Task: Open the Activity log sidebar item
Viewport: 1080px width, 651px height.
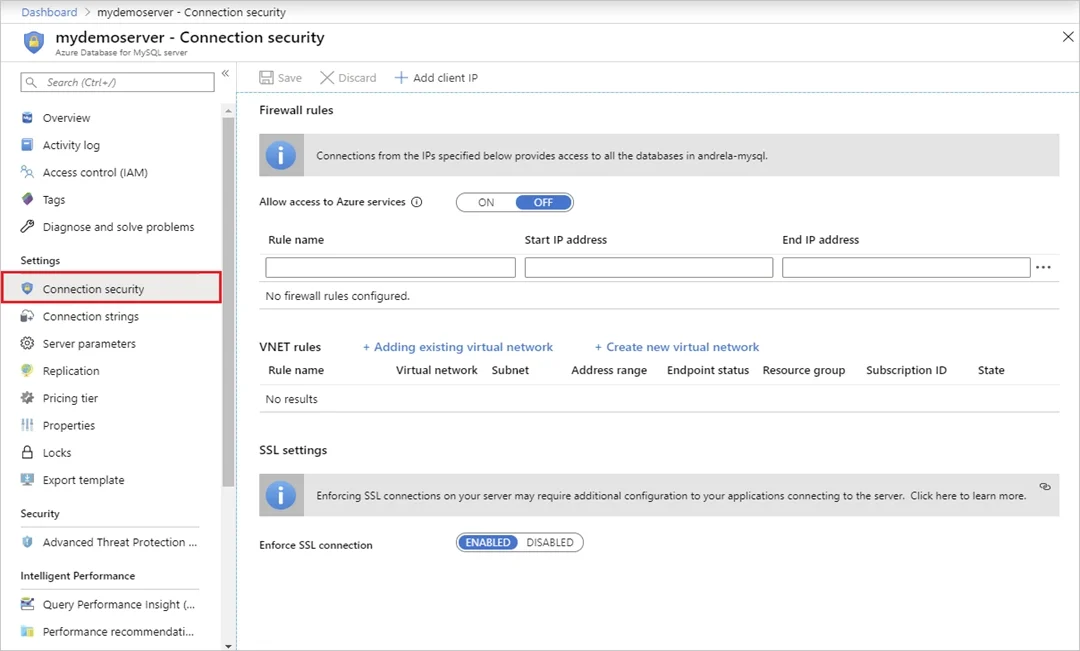Action: tap(71, 145)
